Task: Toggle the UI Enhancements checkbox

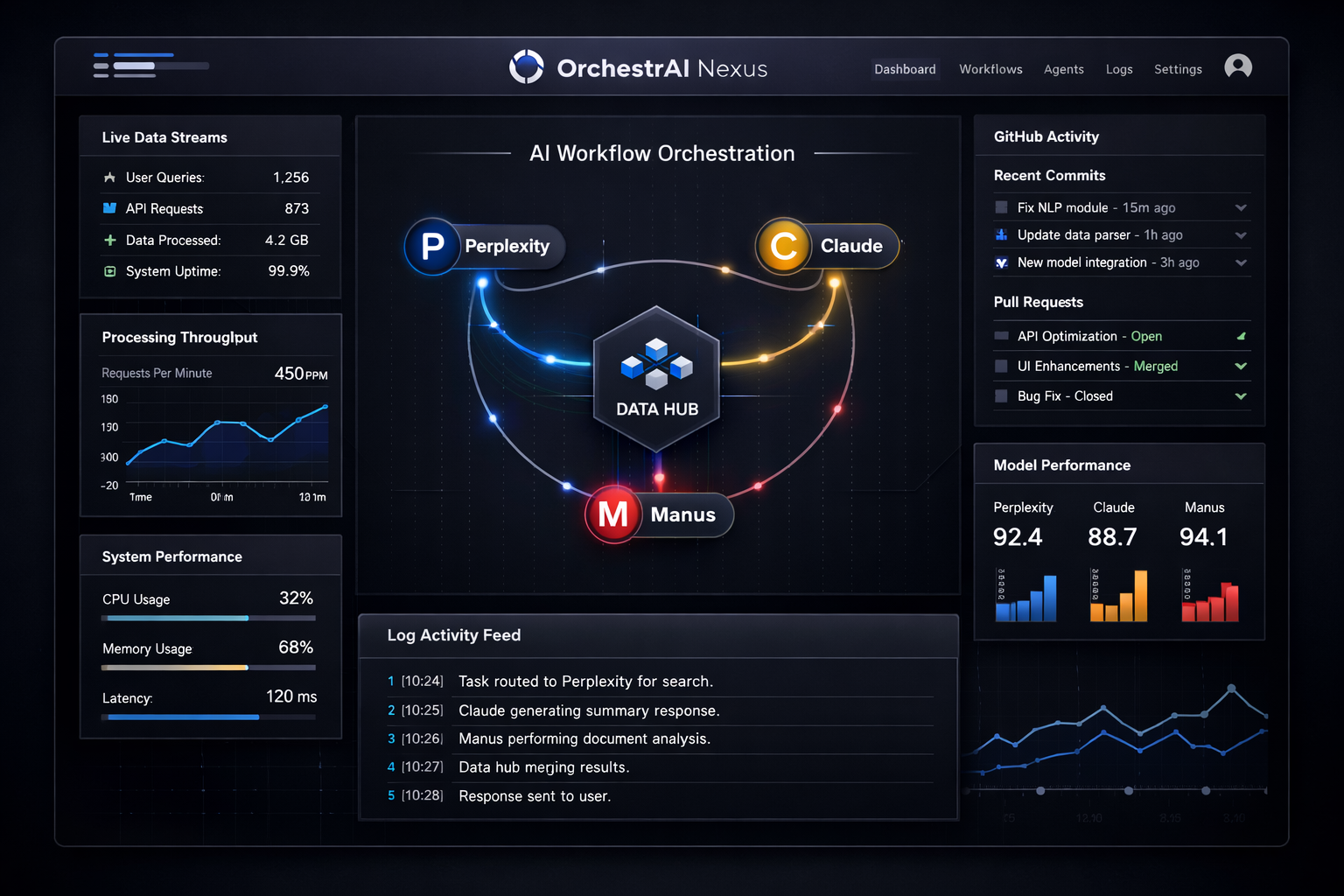Action: (1001, 366)
